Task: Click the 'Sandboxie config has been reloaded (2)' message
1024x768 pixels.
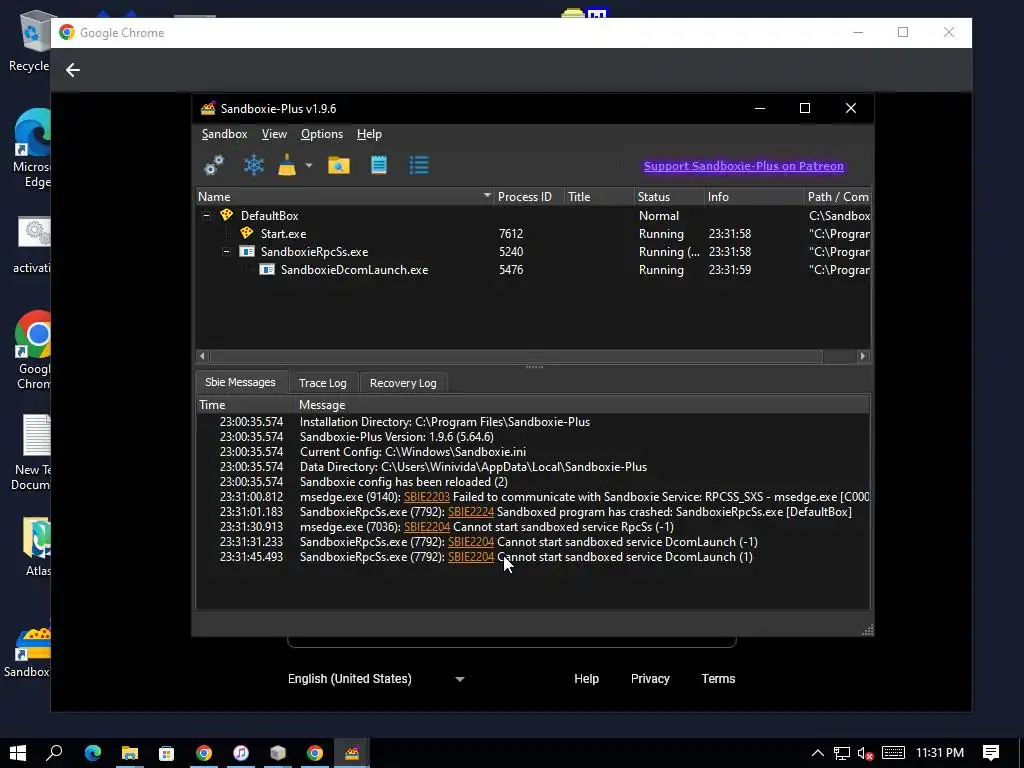Action: point(404,482)
